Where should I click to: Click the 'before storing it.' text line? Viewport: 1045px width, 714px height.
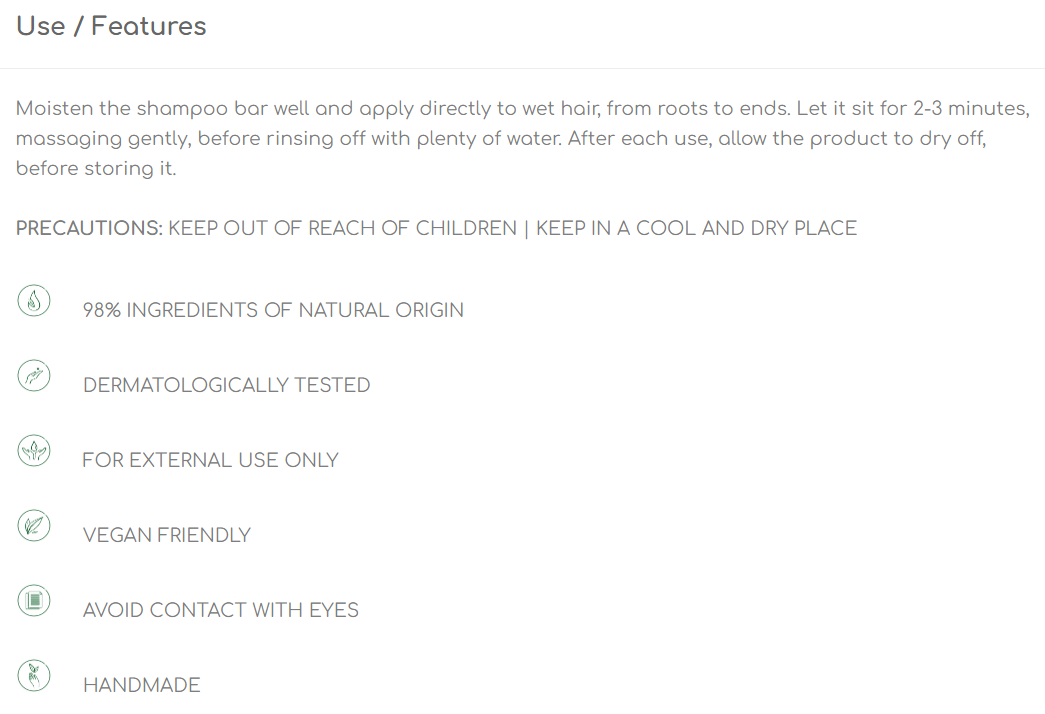tap(96, 168)
